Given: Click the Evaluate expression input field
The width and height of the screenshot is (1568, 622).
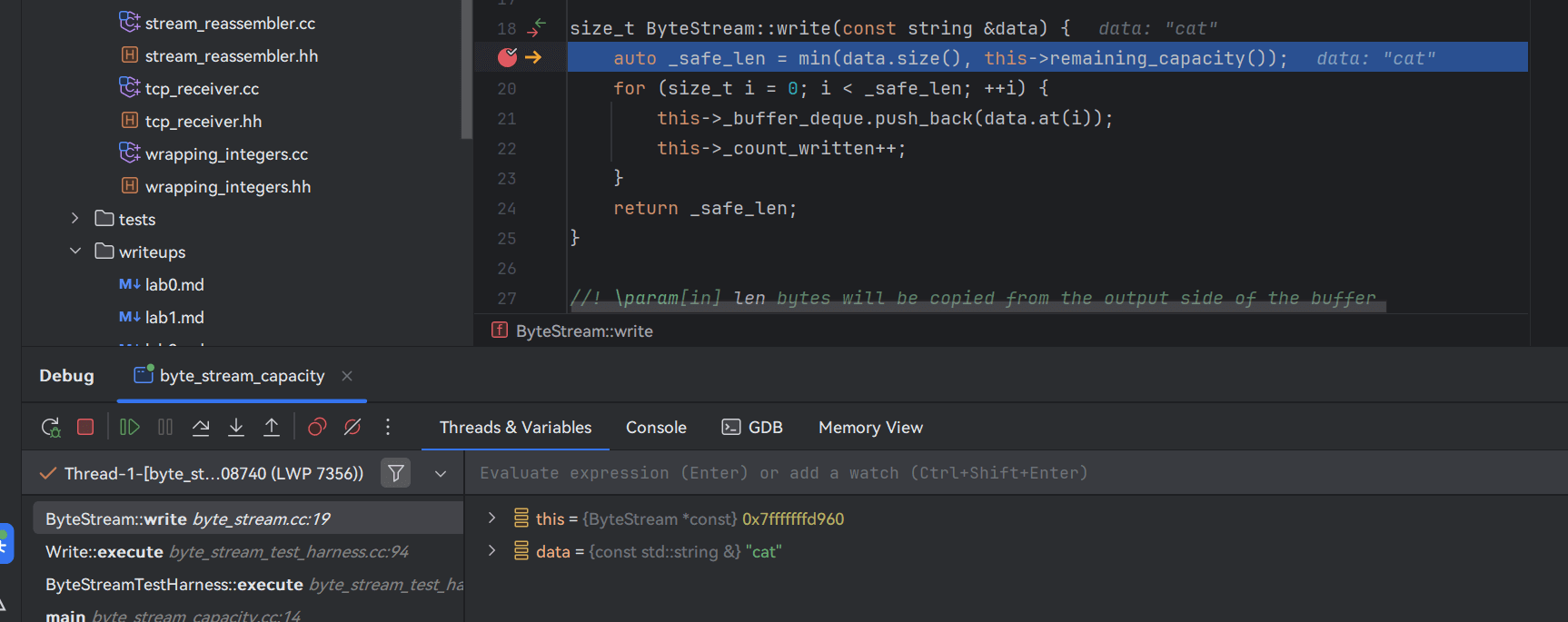Looking at the screenshot, I should (908, 473).
